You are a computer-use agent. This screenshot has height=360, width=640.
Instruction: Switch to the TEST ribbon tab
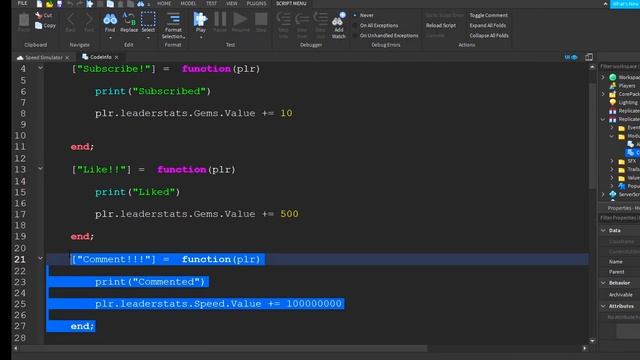click(x=211, y=3)
